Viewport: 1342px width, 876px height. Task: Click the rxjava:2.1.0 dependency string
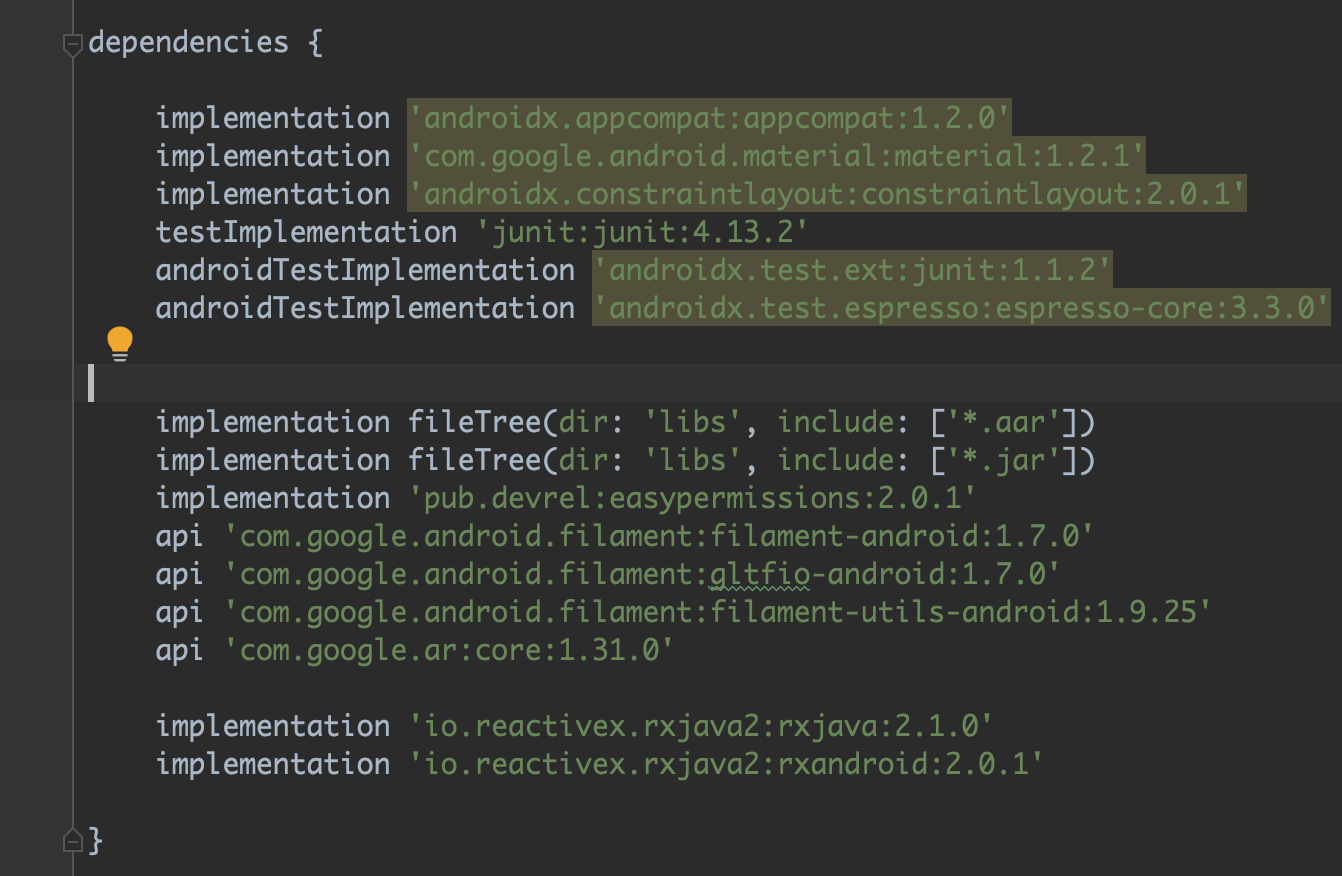(700, 726)
